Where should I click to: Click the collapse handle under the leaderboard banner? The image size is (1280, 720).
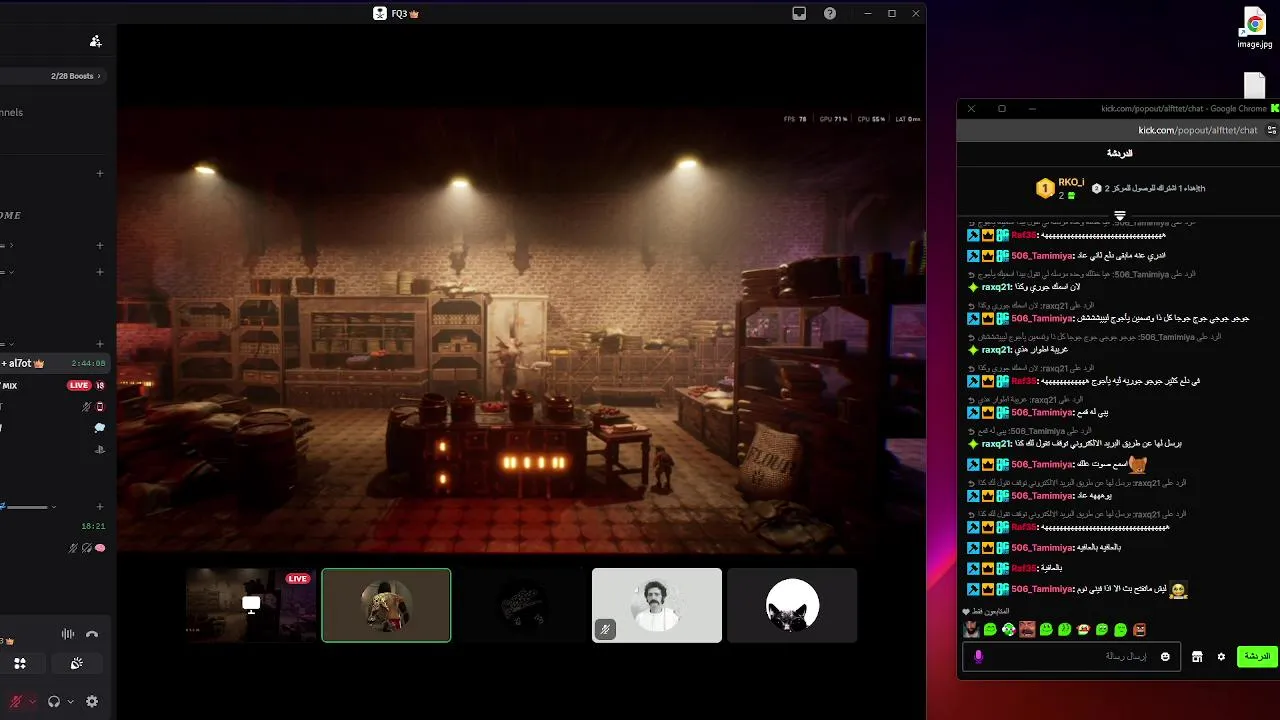point(1120,215)
